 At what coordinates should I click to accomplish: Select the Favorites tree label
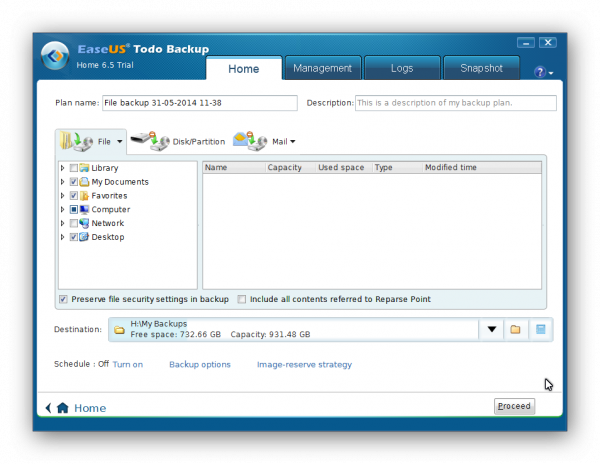coord(109,195)
